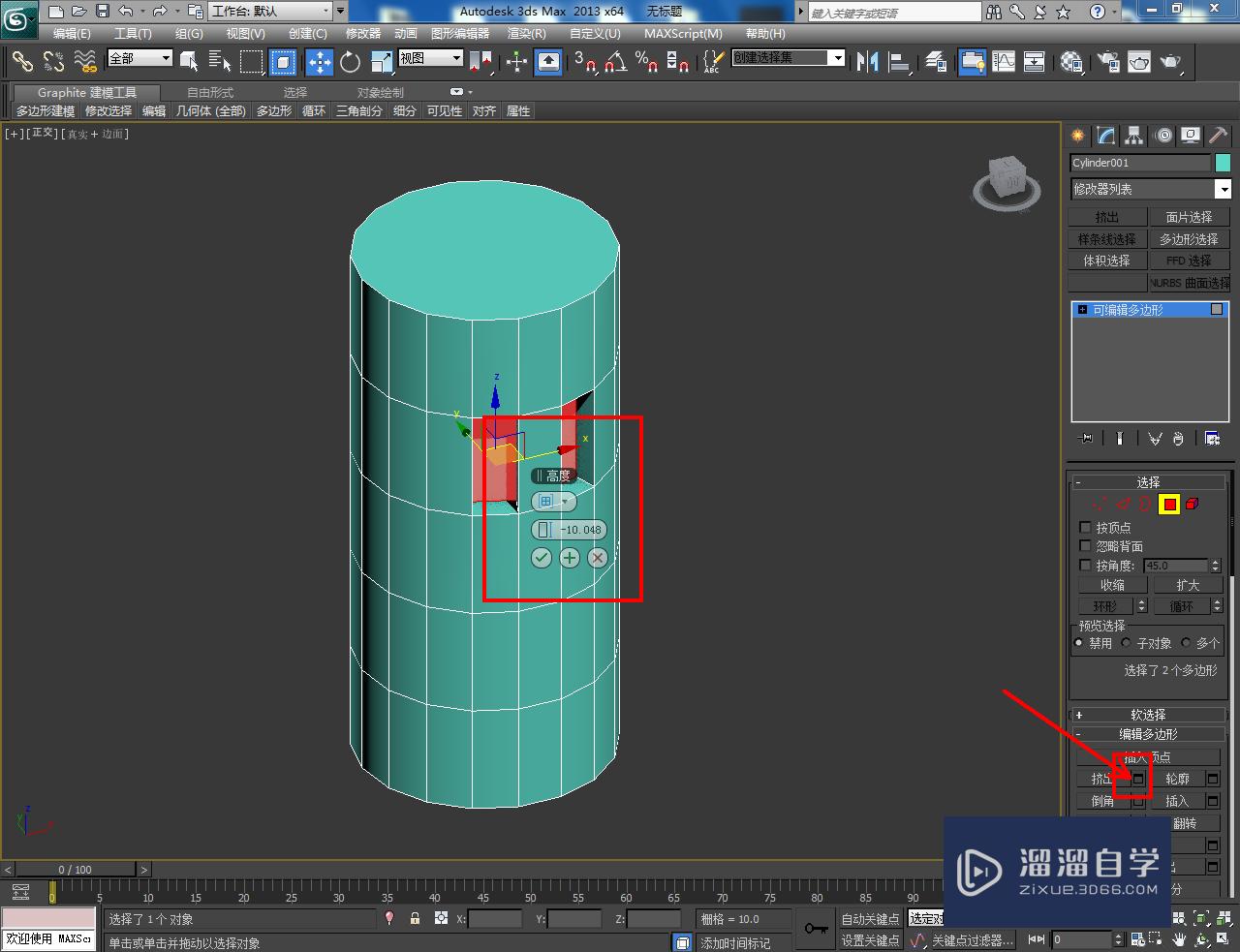Click Cylinder001 object color swatch
The width and height of the screenshot is (1240, 952).
[1224, 163]
